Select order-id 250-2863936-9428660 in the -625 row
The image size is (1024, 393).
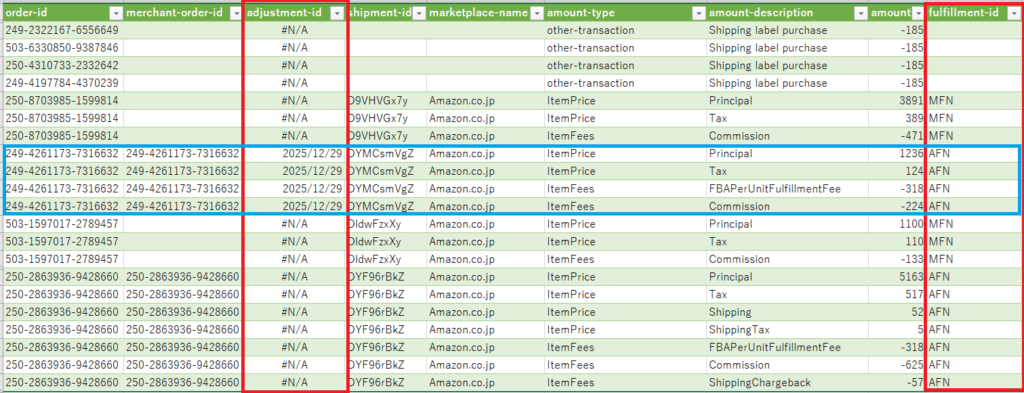pos(63,364)
